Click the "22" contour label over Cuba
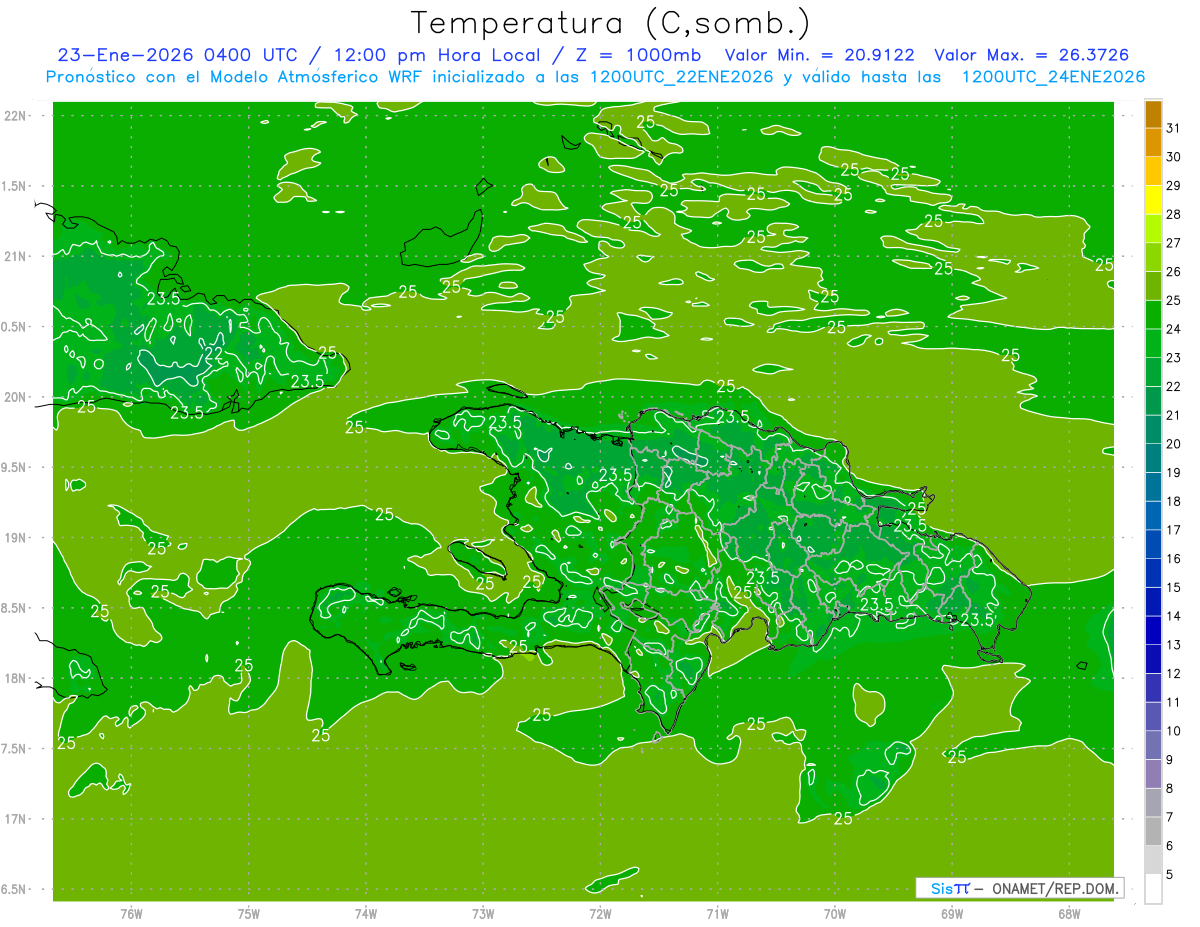Screen dimensions: 1200x927 [x=214, y=353]
